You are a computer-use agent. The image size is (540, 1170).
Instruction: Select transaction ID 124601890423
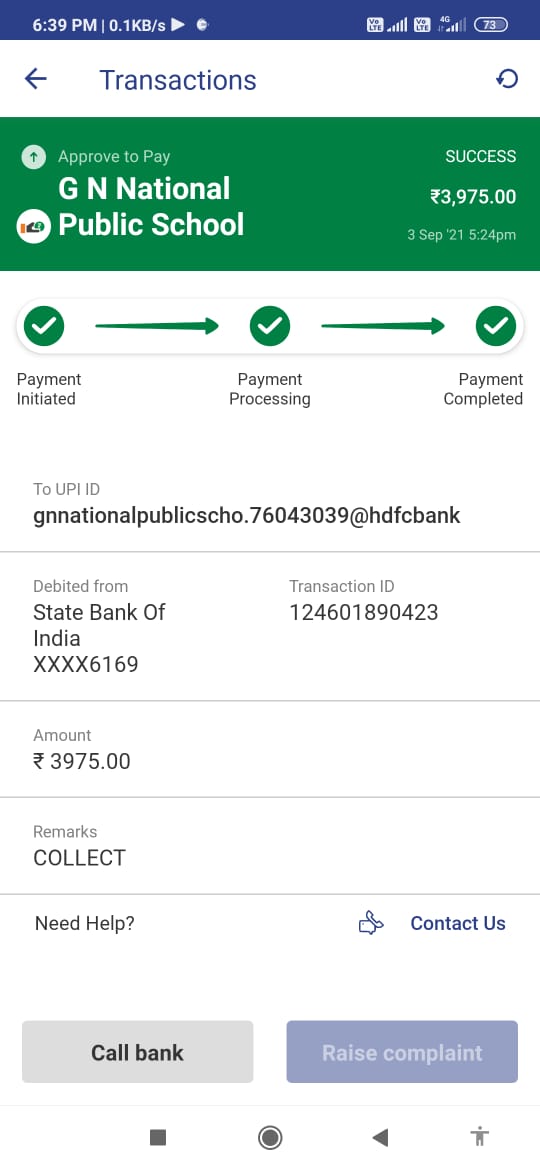coord(364,613)
